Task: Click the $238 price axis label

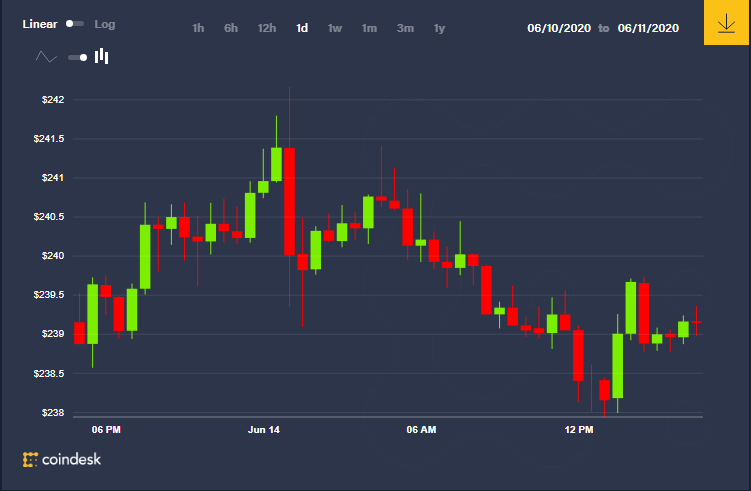Action: [x=53, y=412]
